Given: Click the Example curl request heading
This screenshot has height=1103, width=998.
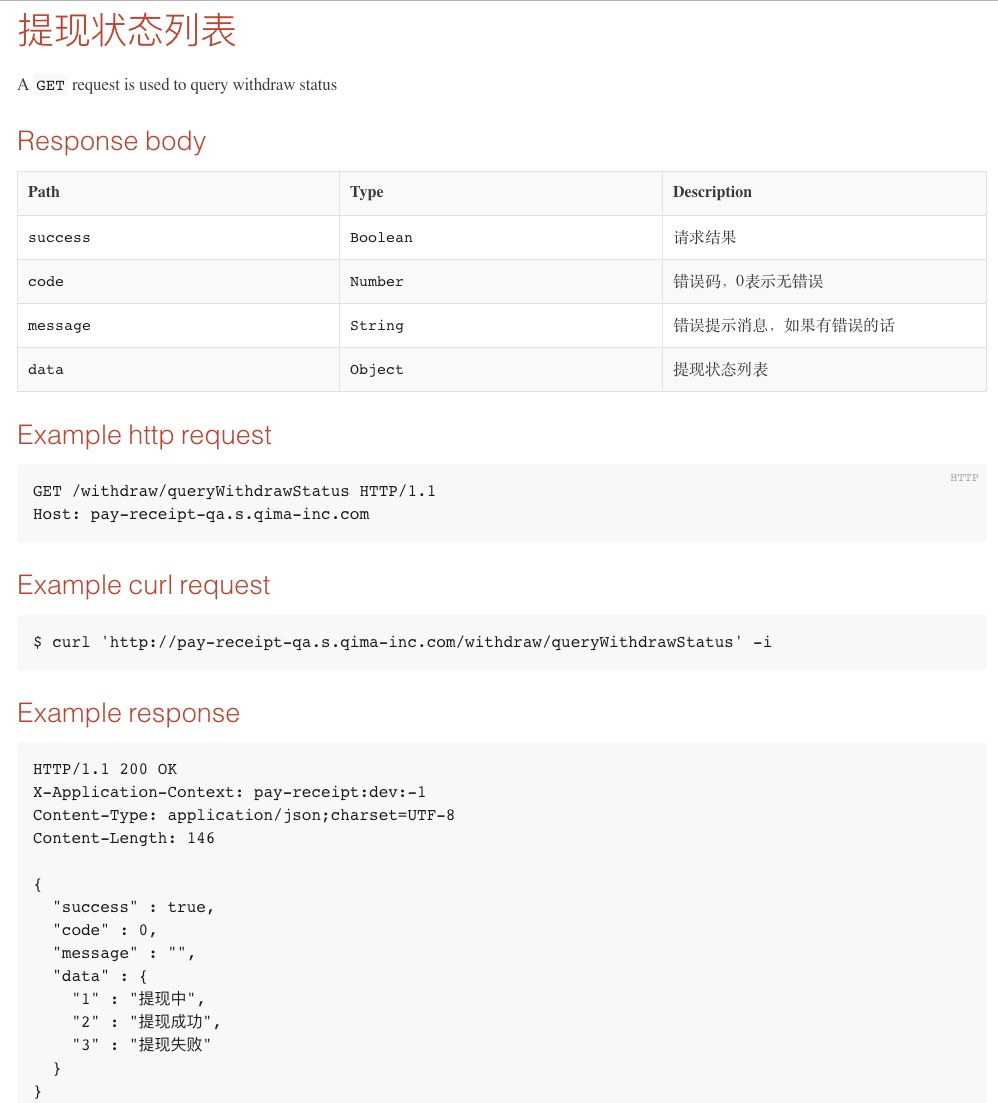Looking at the screenshot, I should pos(144,585).
